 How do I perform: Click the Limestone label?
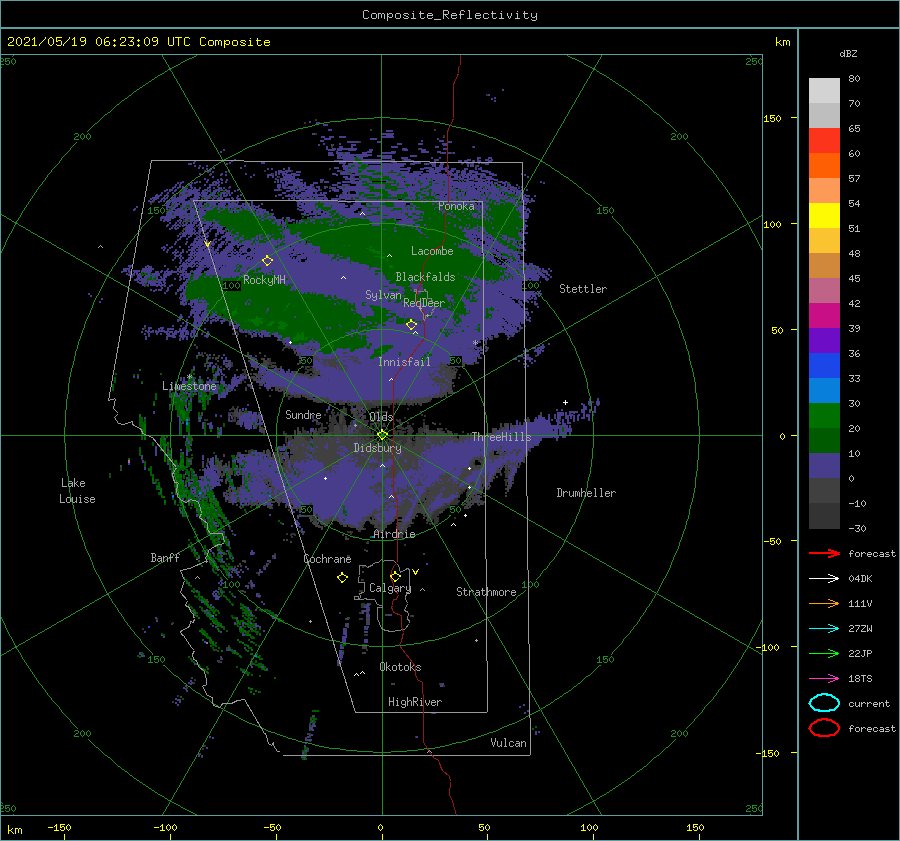click(189, 386)
